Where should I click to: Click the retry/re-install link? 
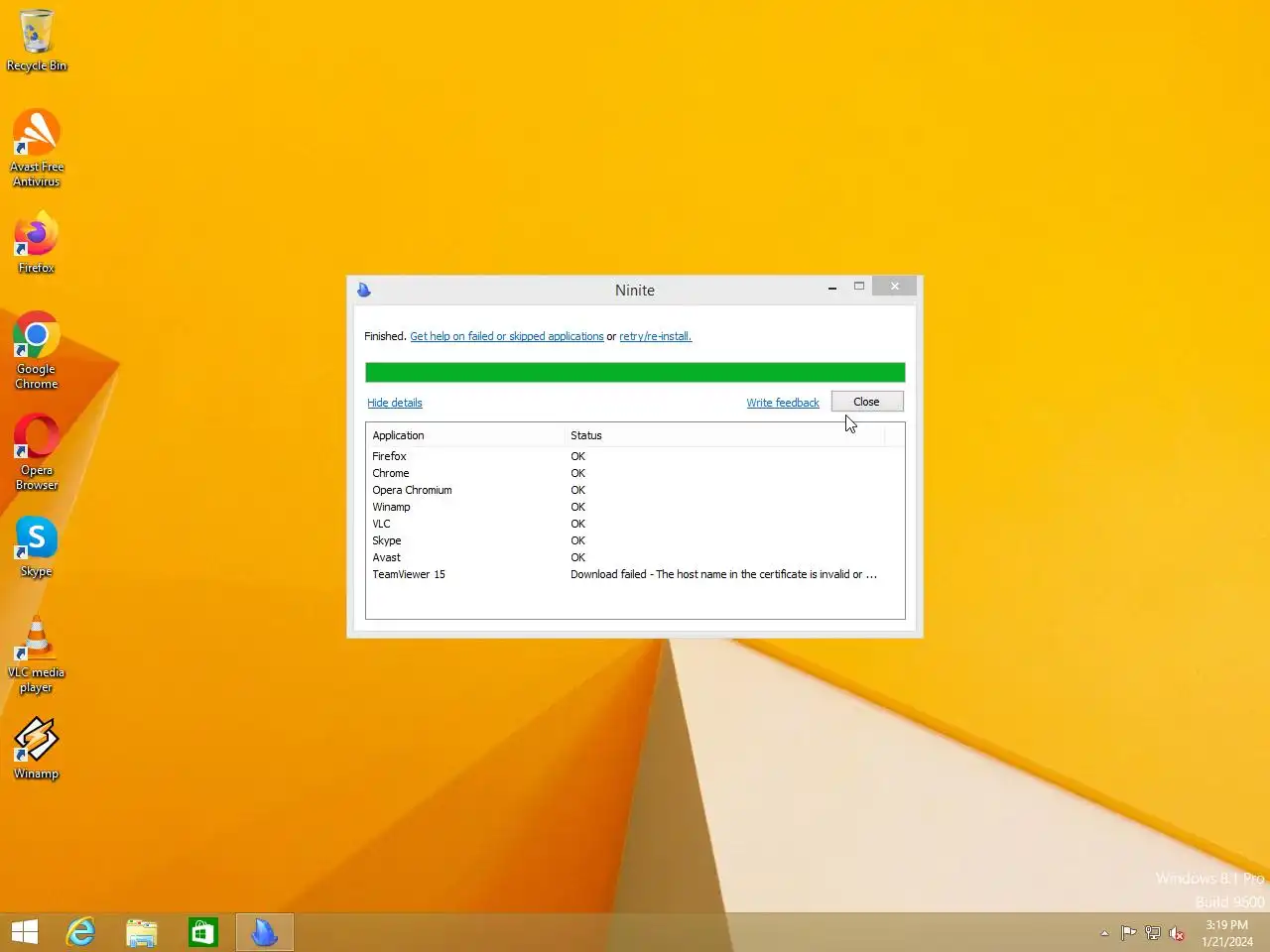pos(656,336)
